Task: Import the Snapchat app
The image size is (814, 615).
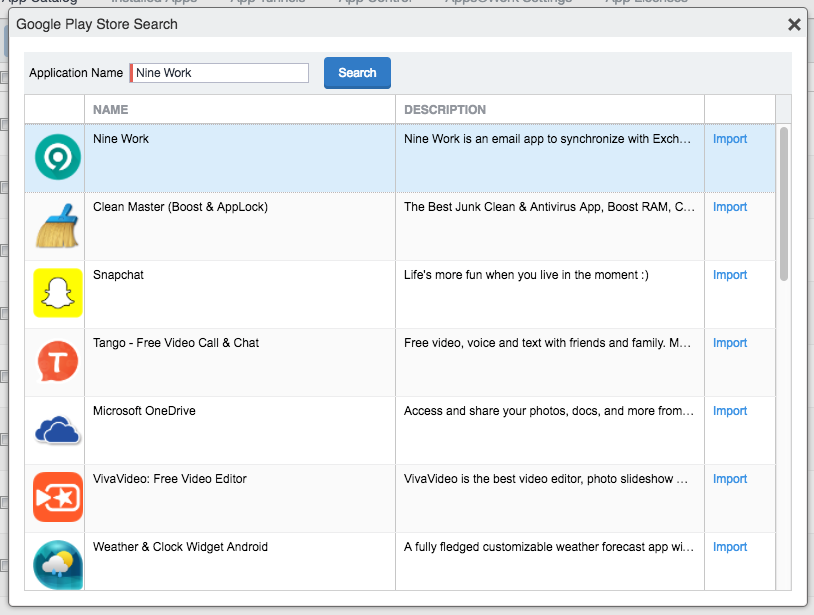Action: [x=729, y=274]
